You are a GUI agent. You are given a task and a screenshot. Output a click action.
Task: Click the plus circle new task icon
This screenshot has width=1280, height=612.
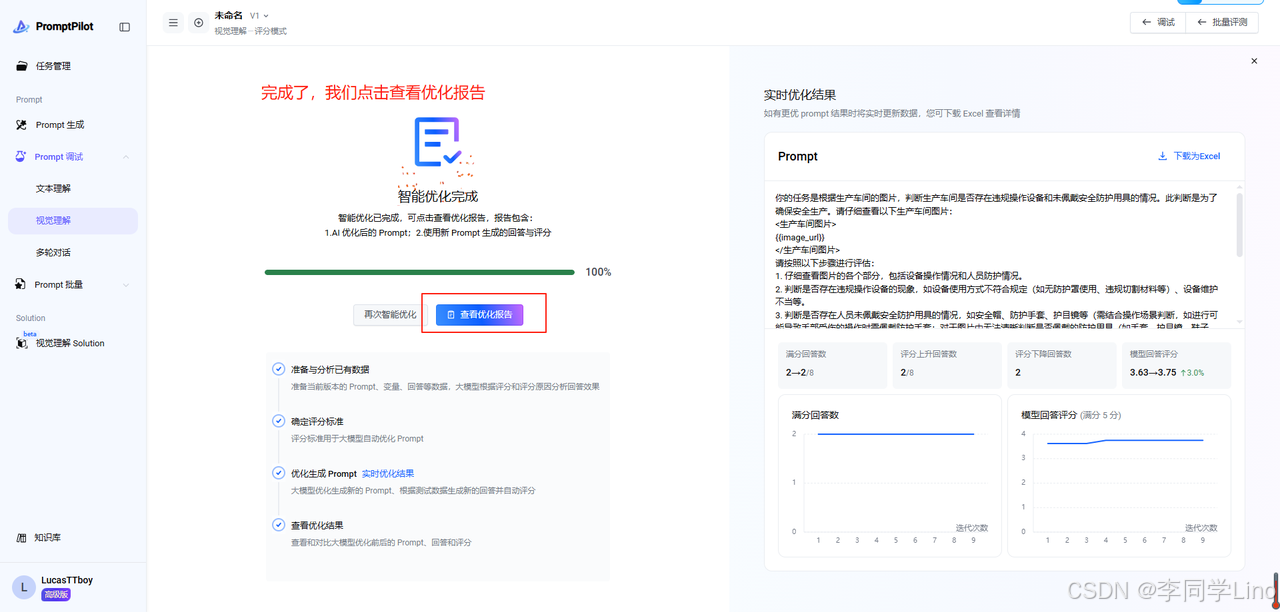click(x=199, y=22)
